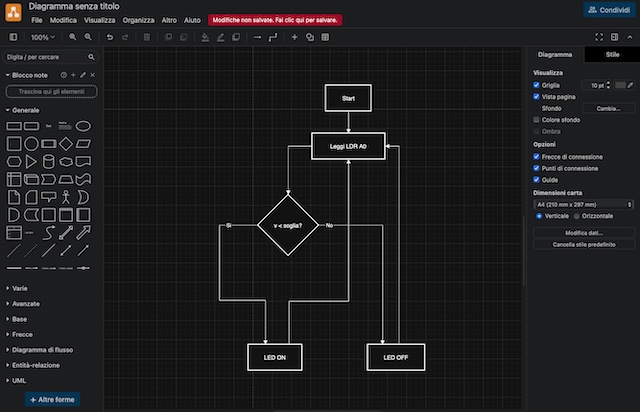Click the table insert icon
Image resolution: width=640 pixels, height=412 pixels.
click(x=325, y=37)
